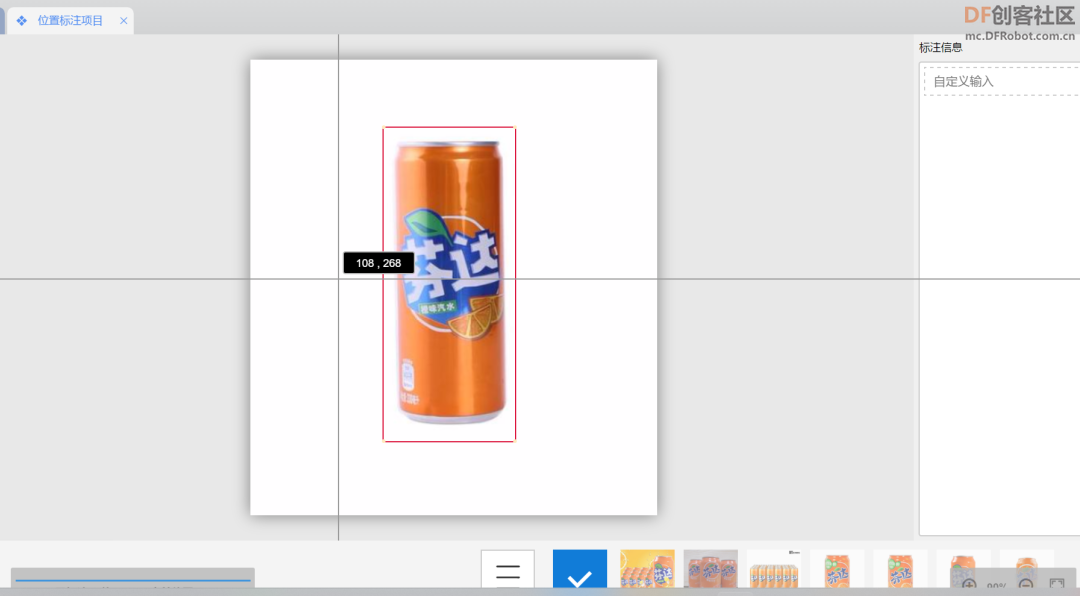Select the red bounding box around can

[449, 284]
